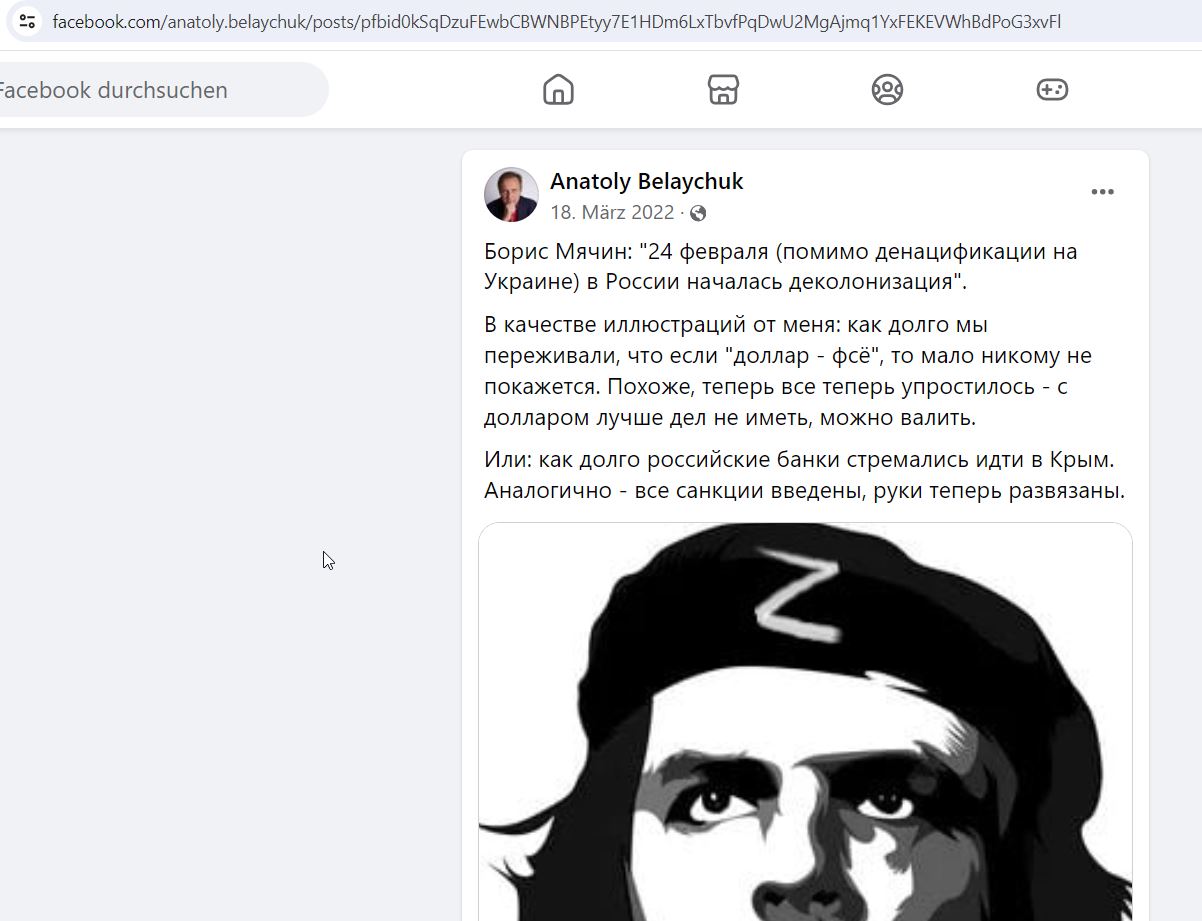Open the three-dots post options menu
The width and height of the screenshot is (1202, 921).
(1102, 192)
